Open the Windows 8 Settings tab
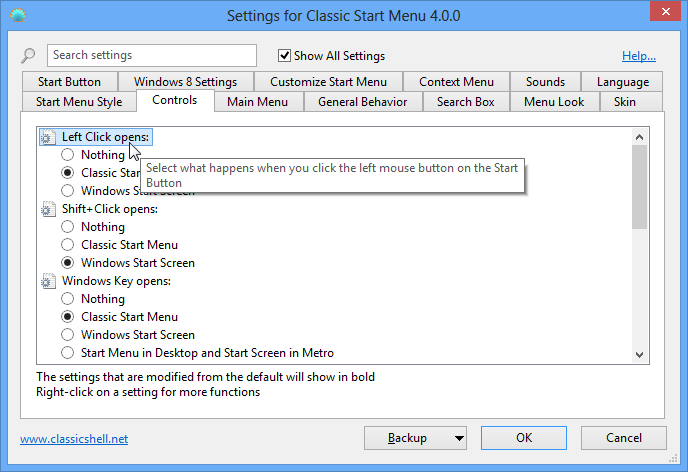Image resolution: width=688 pixels, height=472 pixels. [185, 82]
